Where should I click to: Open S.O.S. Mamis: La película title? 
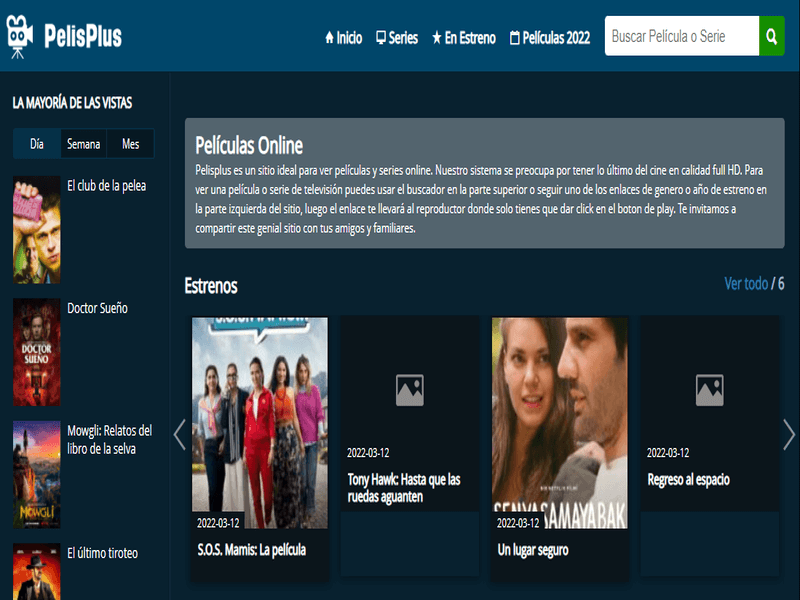coord(252,550)
